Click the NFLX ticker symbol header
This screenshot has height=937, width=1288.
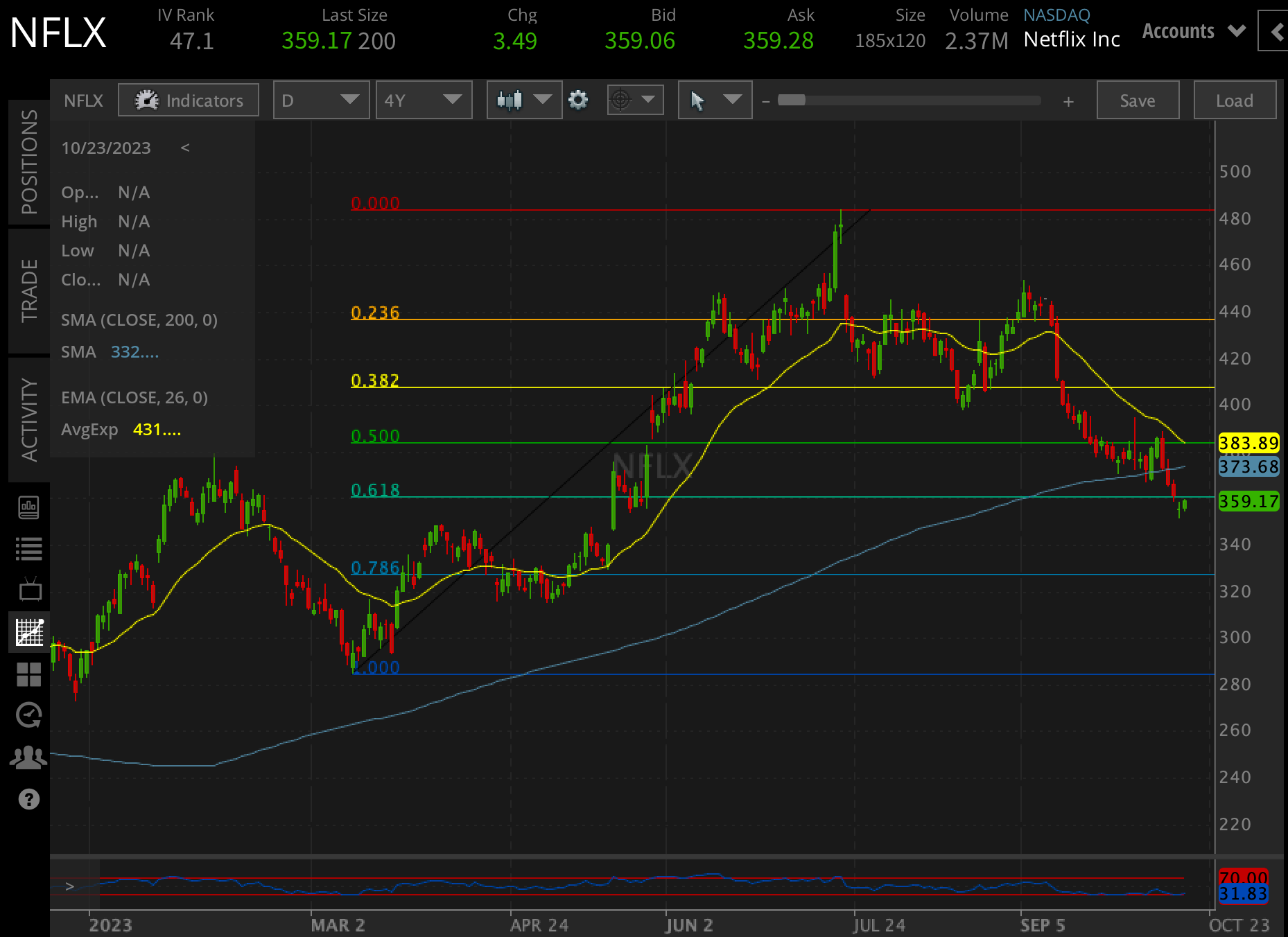(x=58, y=33)
